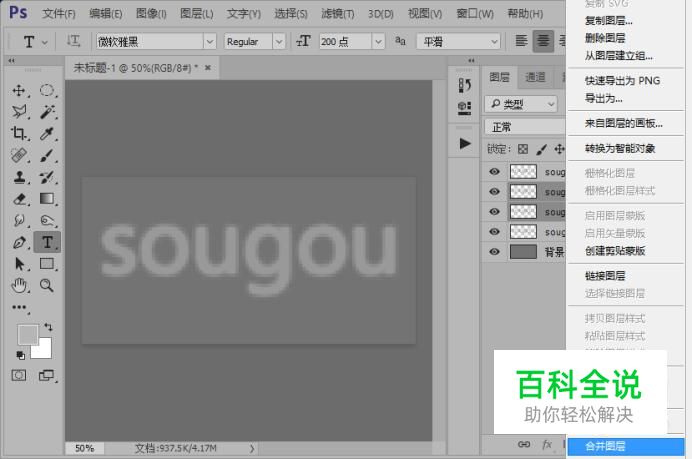Select the Eraser tool

pos(19,199)
